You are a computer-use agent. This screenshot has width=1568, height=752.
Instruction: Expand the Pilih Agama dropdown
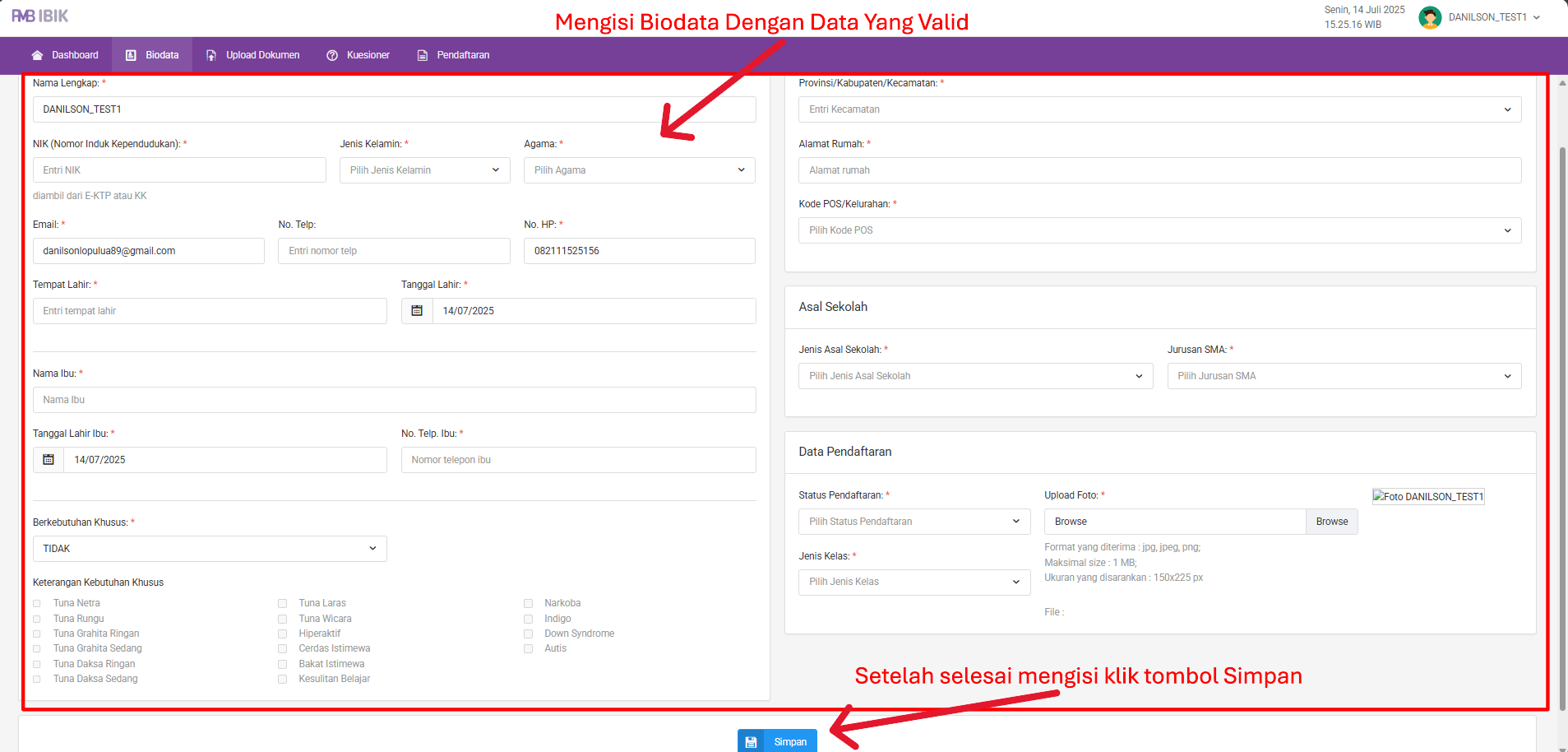pyautogui.click(x=639, y=170)
